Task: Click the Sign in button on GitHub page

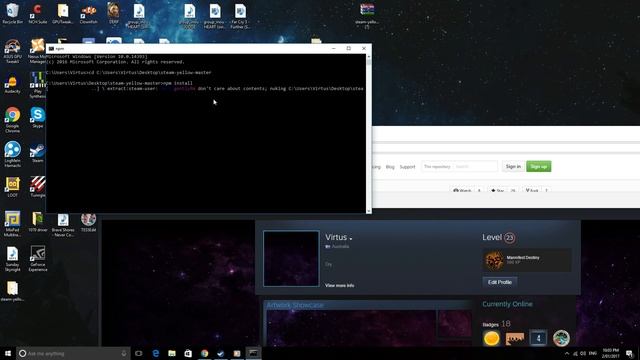Action: point(513,166)
